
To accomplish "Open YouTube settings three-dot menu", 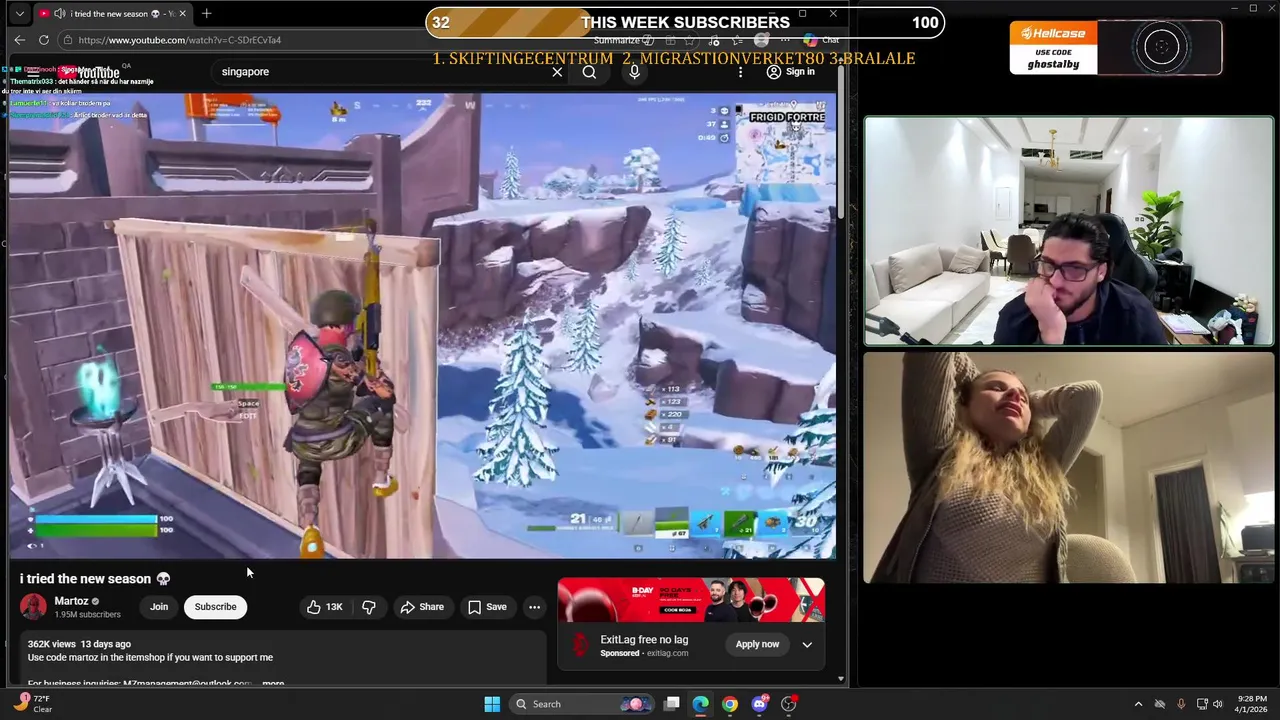I will [x=740, y=72].
